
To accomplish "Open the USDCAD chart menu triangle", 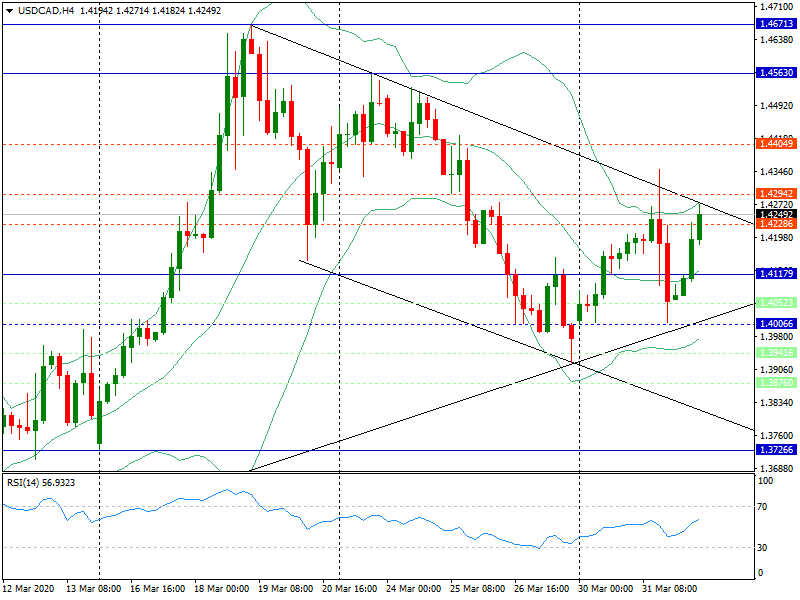I will [9, 11].
